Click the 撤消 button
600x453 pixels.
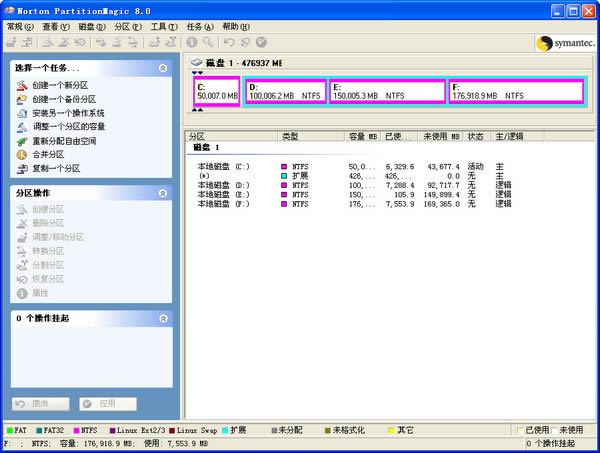pyautogui.click(x=41, y=404)
